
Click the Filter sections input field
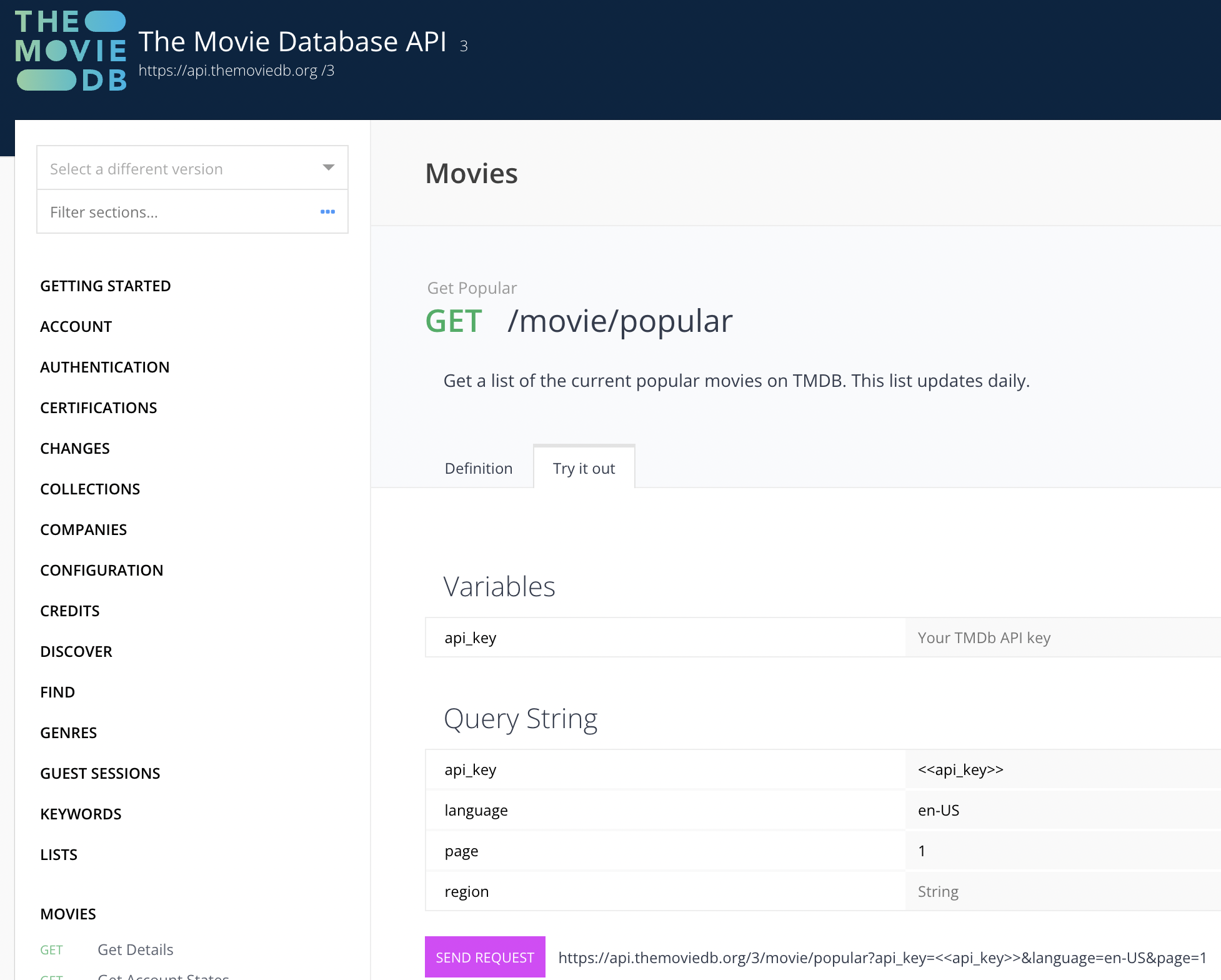click(192, 212)
